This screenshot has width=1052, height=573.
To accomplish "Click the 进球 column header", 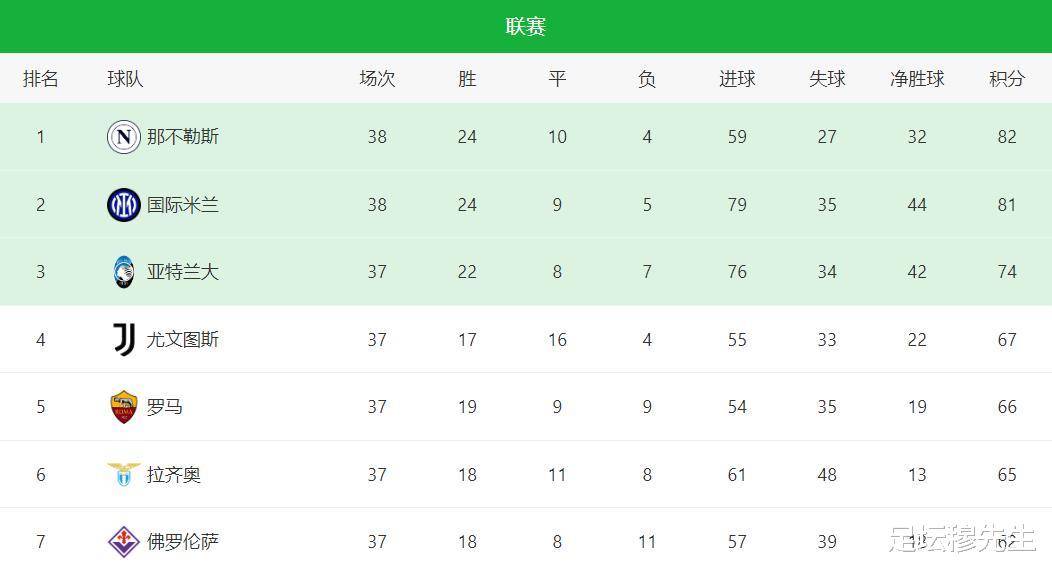I will click(x=737, y=79).
